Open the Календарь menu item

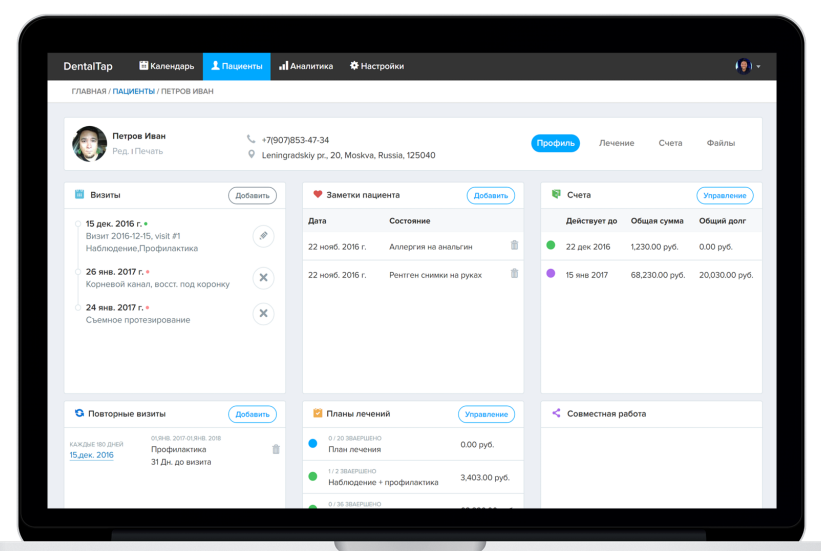[167, 66]
